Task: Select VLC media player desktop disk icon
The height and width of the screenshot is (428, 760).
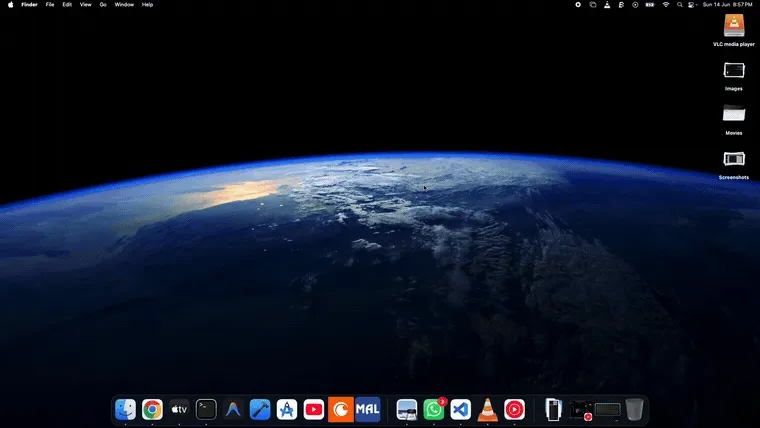Action: point(734,25)
